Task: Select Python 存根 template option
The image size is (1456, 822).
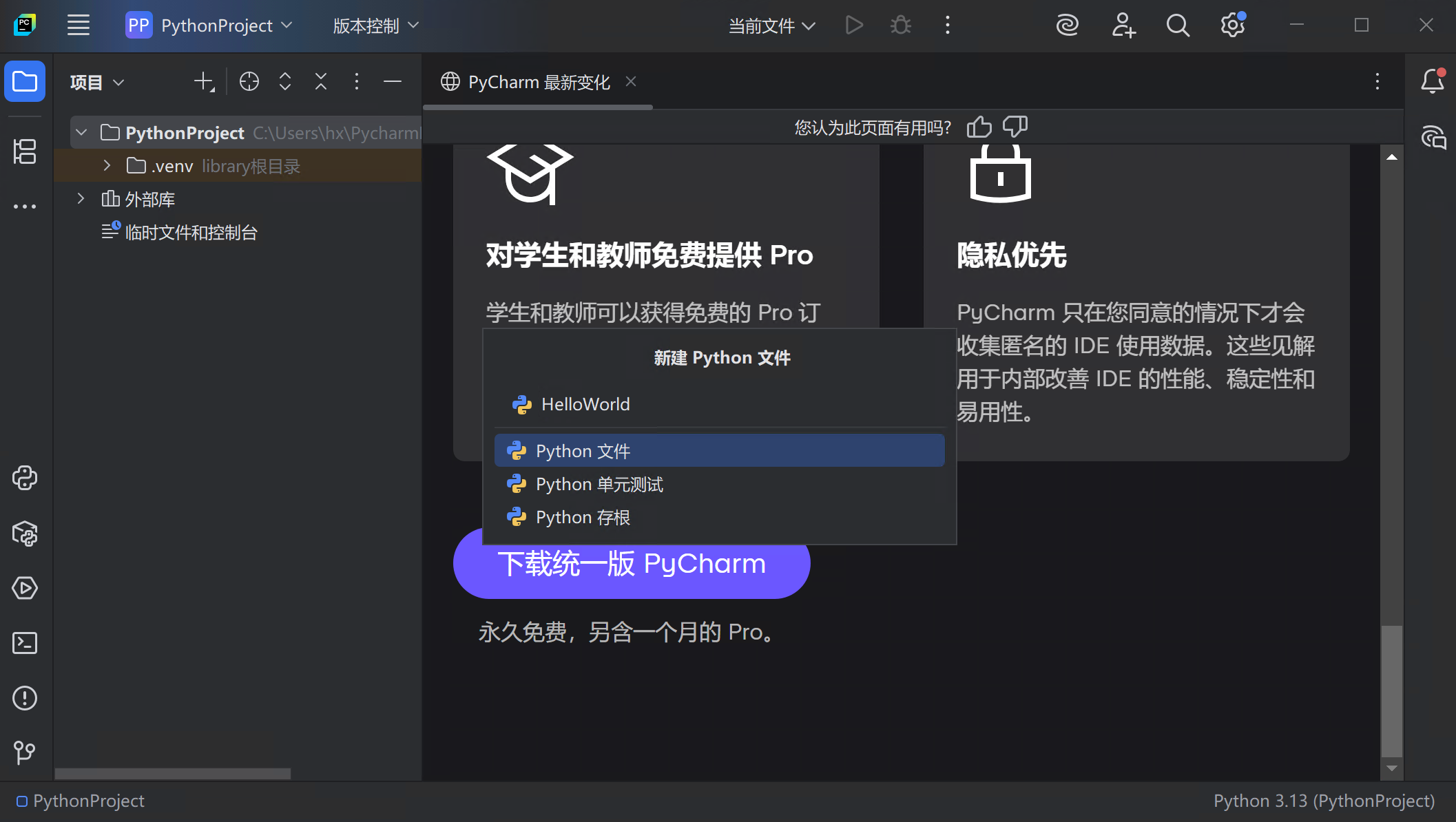Action: 719,517
